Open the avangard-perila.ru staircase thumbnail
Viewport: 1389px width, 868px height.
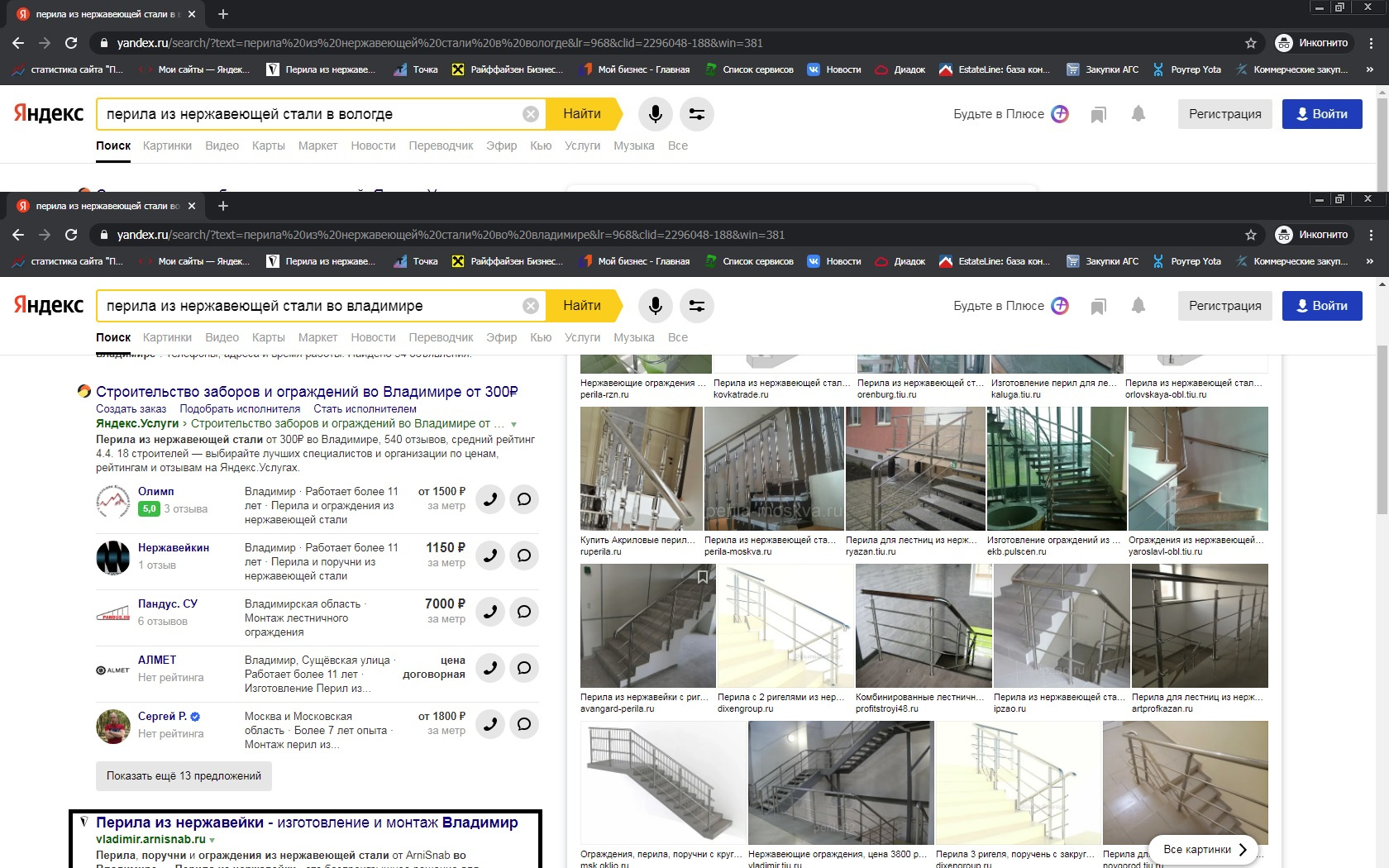(x=647, y=626)
